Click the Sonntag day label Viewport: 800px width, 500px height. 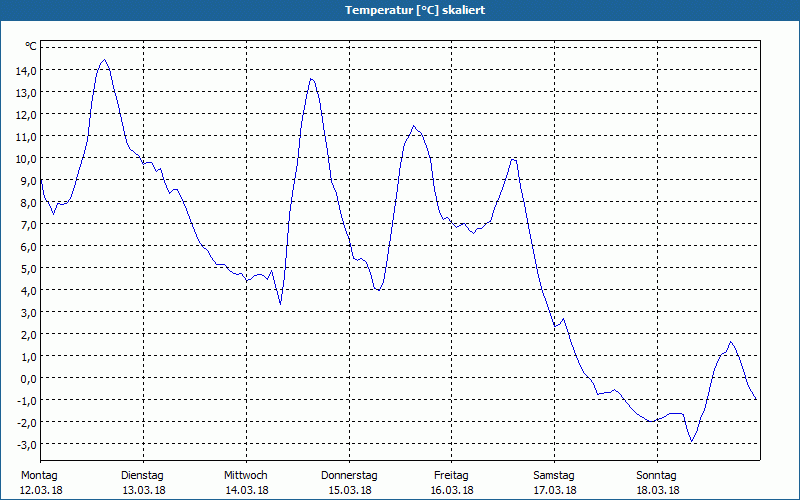pos(656,476)
